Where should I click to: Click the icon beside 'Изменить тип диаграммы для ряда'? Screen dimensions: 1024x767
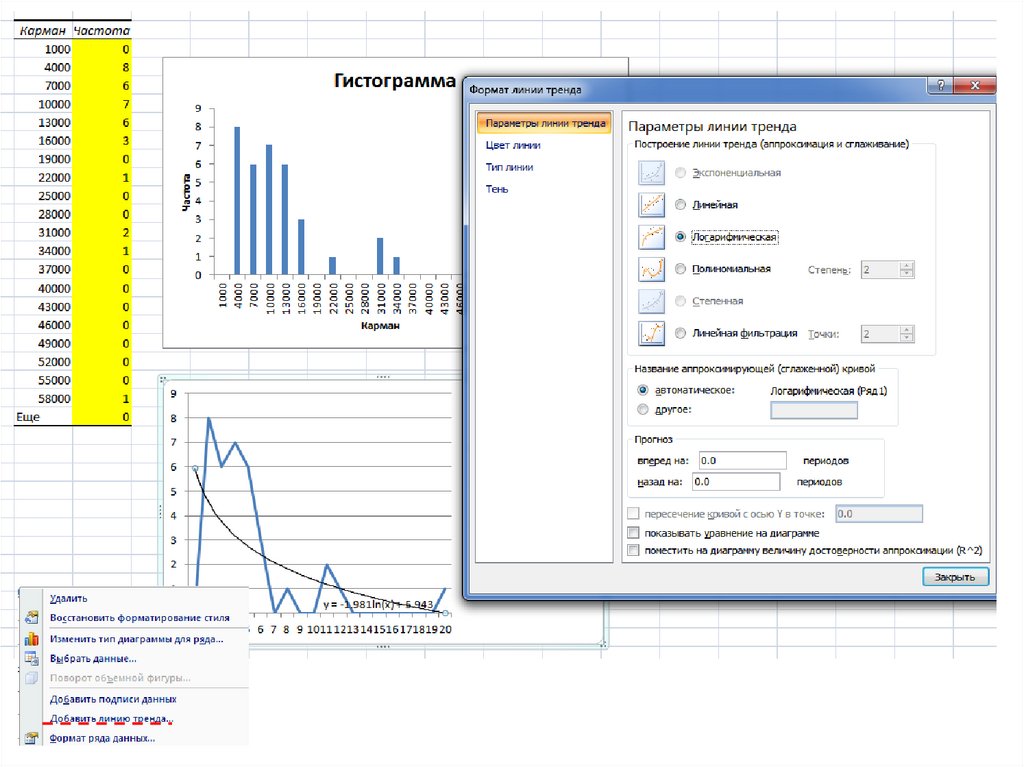(31, 639)
